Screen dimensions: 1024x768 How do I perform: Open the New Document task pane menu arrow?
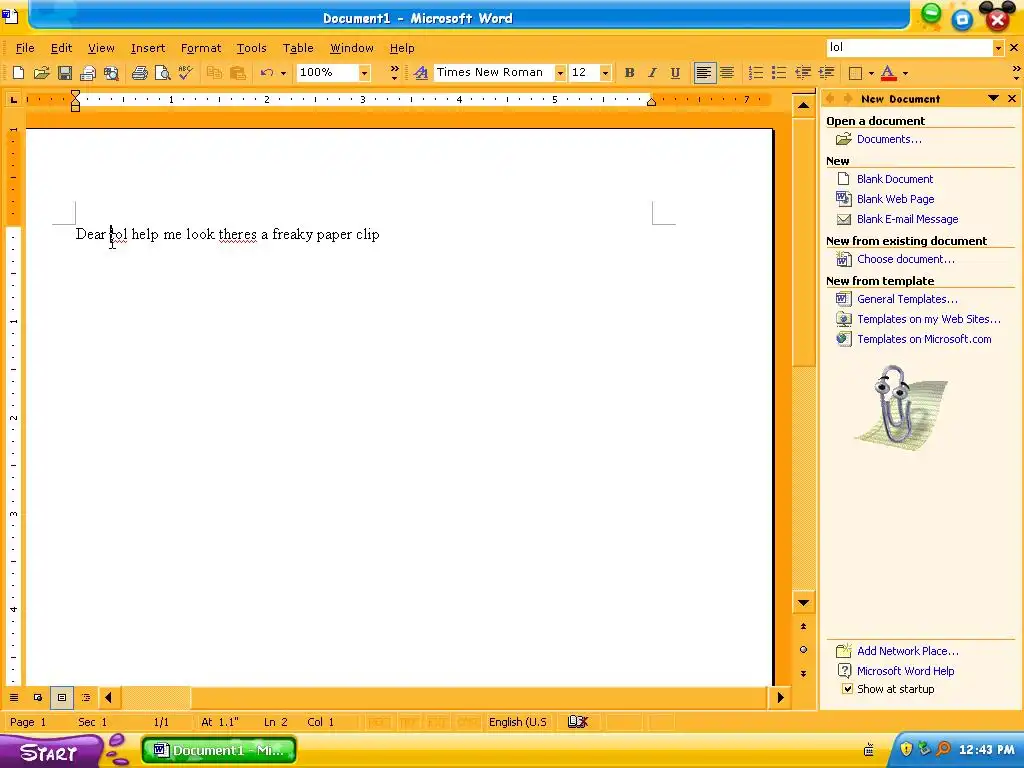pyautogui.click(x=993, y=99)
